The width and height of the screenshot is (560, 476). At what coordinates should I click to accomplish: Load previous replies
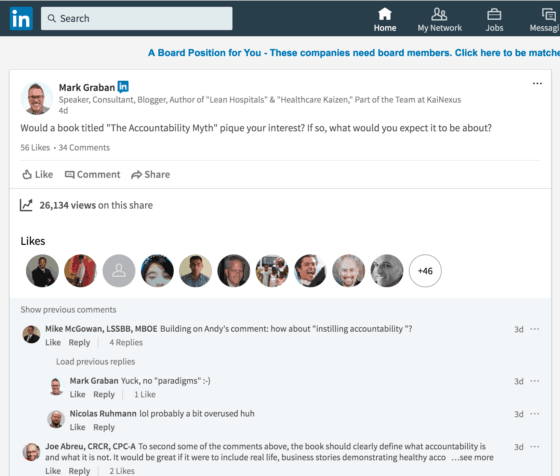click(x=95, y=362)
